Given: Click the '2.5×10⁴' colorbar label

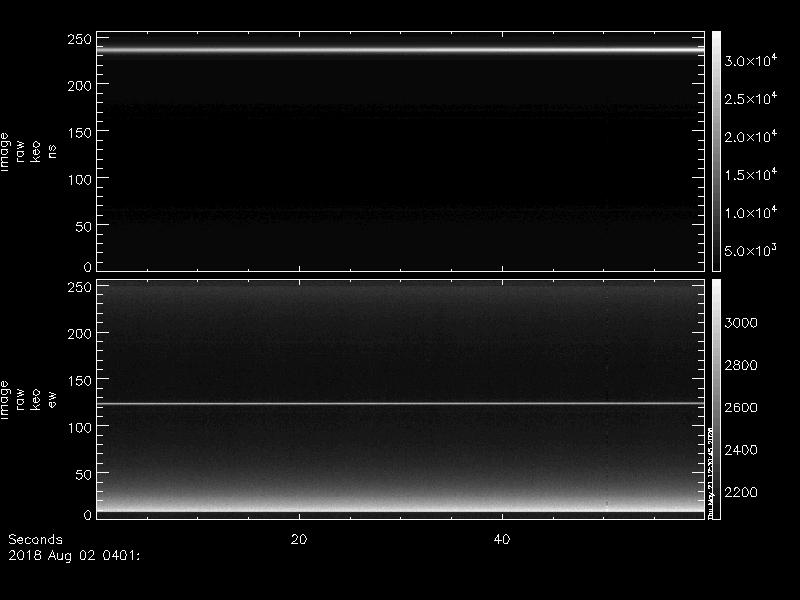Looking at the screenshot, I should pos(751,98).
